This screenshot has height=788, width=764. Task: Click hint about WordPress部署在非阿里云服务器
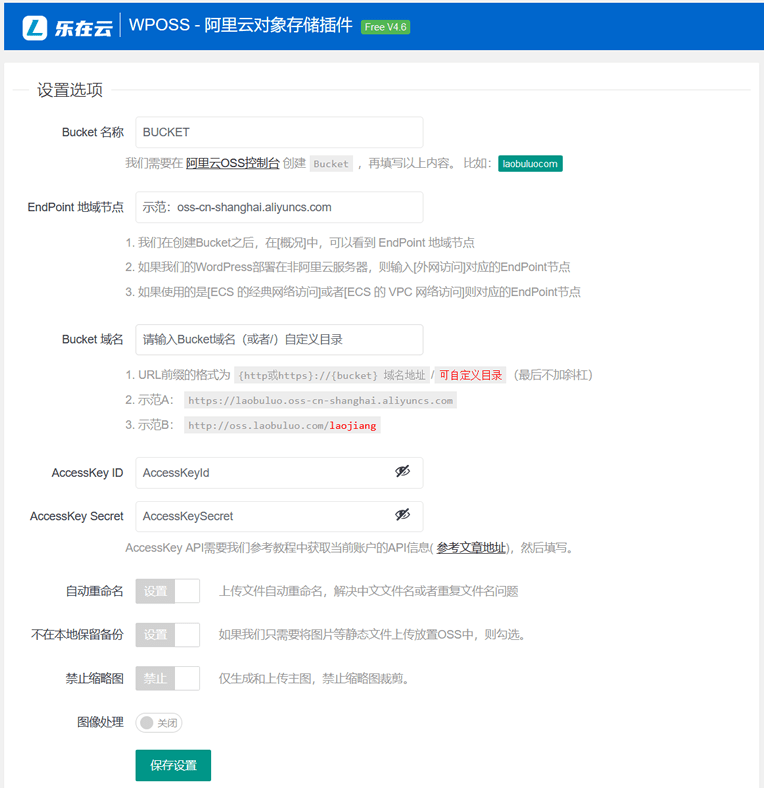pyautogui.click(x=348, y=267)
